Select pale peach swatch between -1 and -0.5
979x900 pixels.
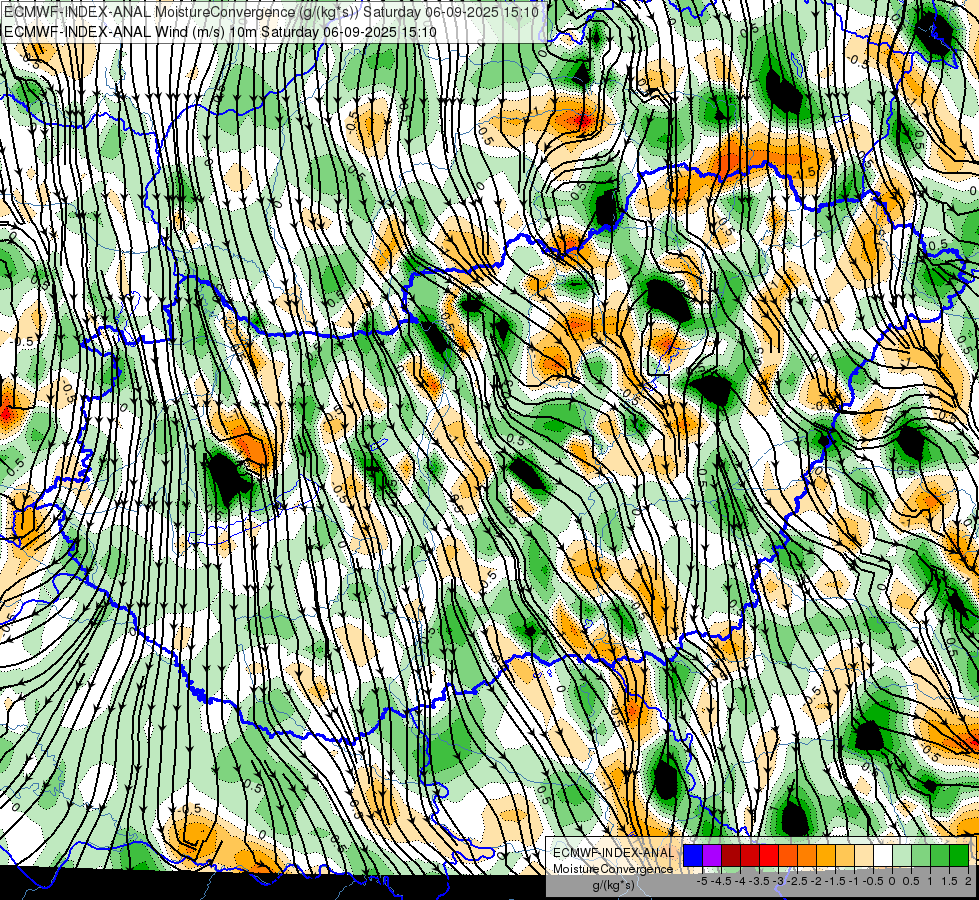tap(864, 855)
